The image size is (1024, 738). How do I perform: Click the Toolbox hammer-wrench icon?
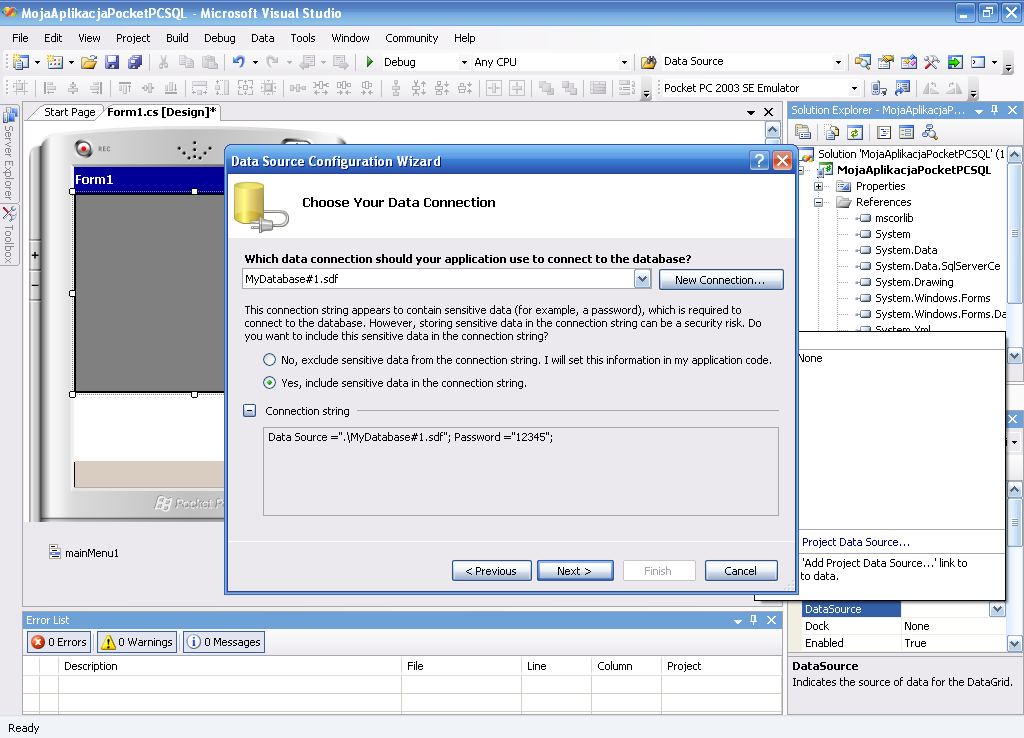tap(931, 62)
